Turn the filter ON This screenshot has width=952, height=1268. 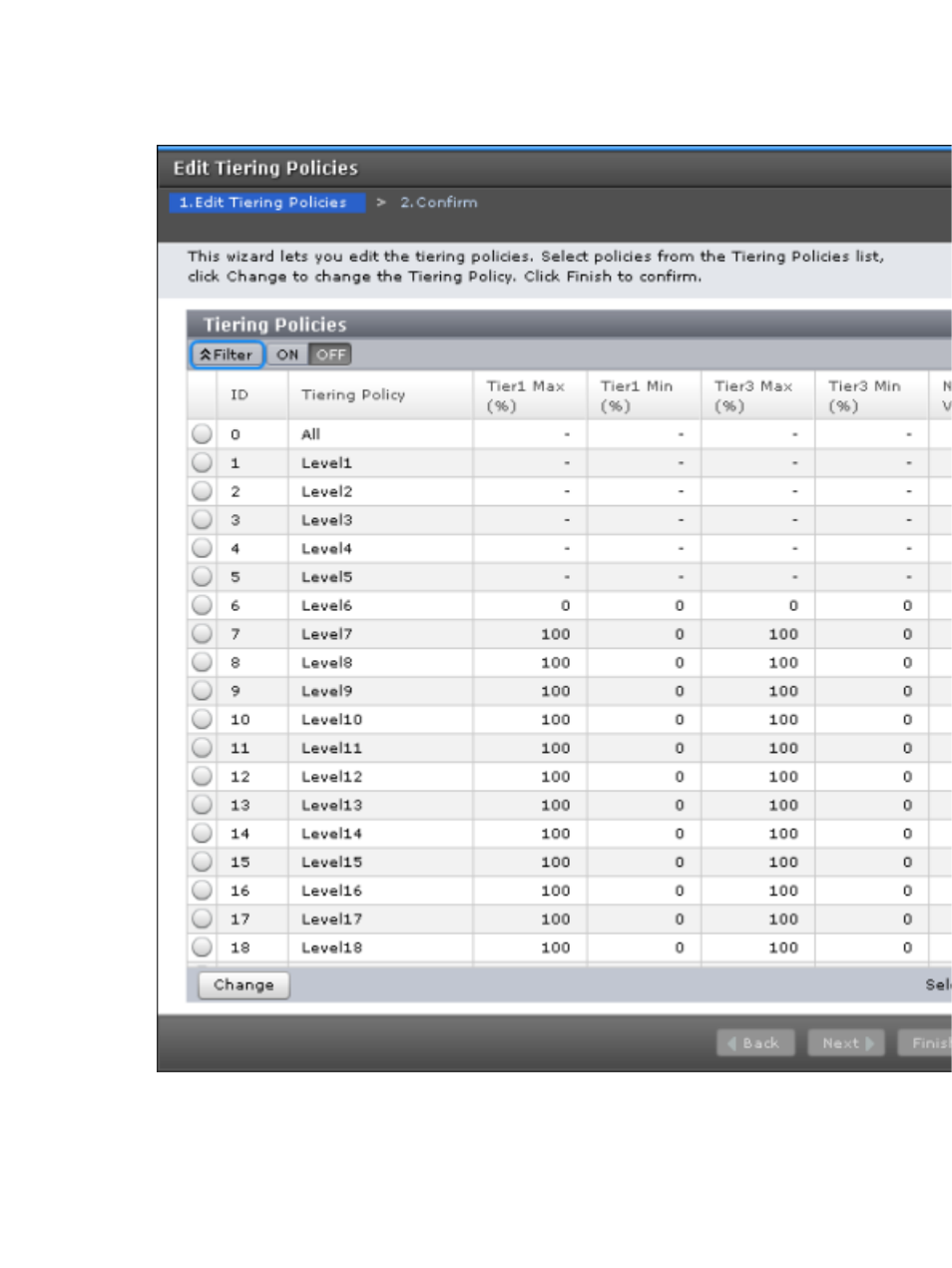(287, 354)
